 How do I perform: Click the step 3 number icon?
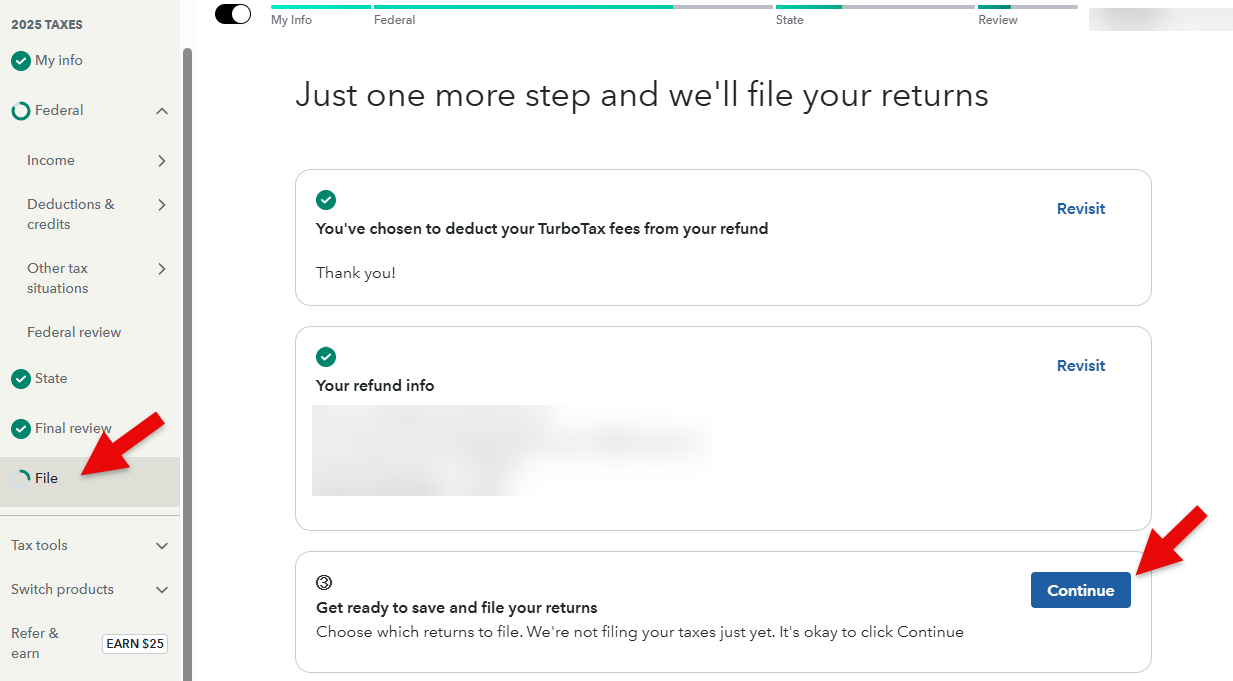(x=324, y=582)
